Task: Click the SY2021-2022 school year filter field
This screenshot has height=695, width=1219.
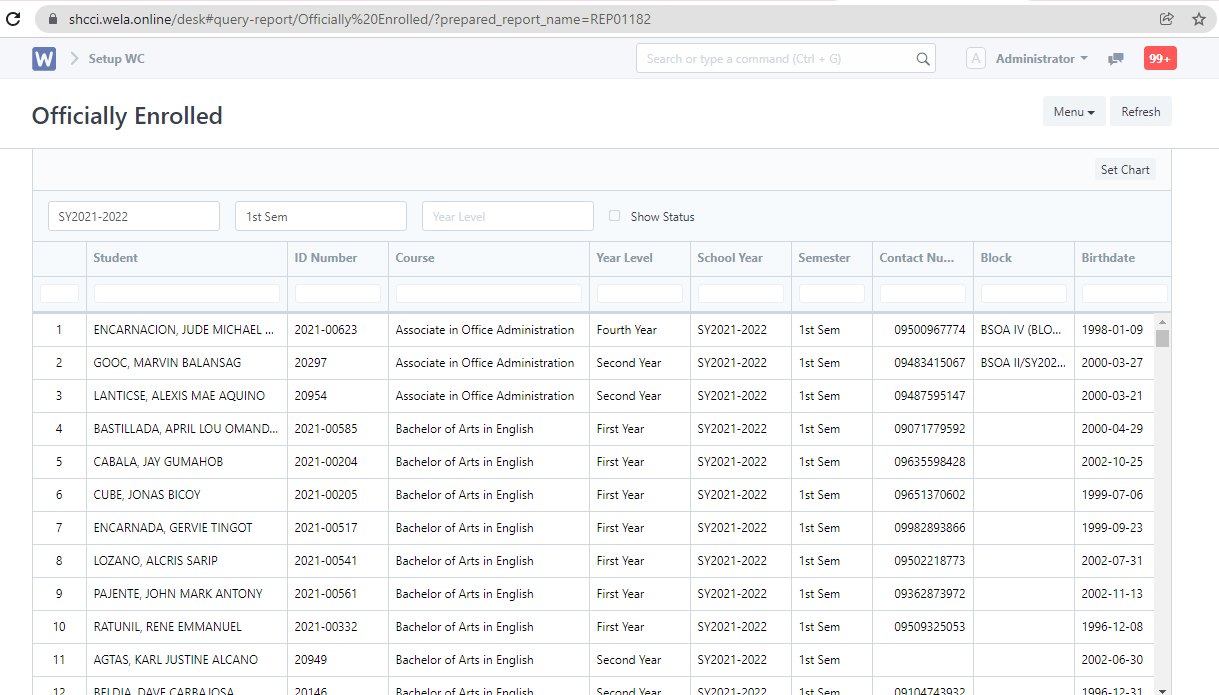Action: [134, 216]
